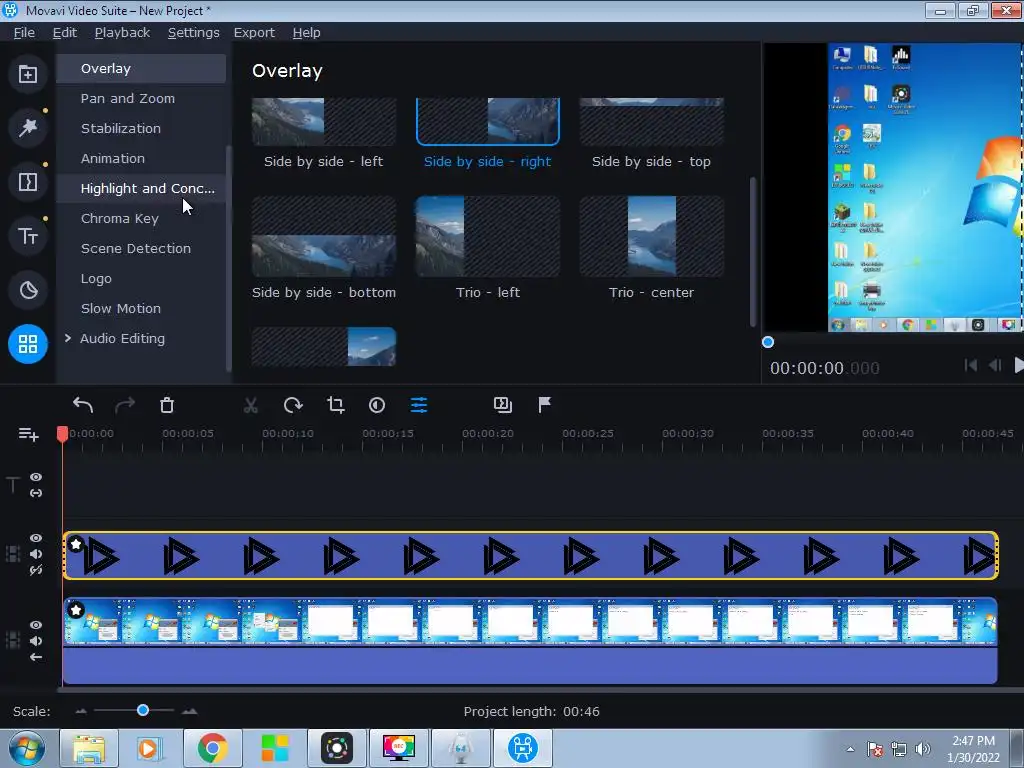Viewport: 1024px width, 768px height.
Task: Click the Crop tool icon
Action: pyautogui.click(x=336, y=406)
